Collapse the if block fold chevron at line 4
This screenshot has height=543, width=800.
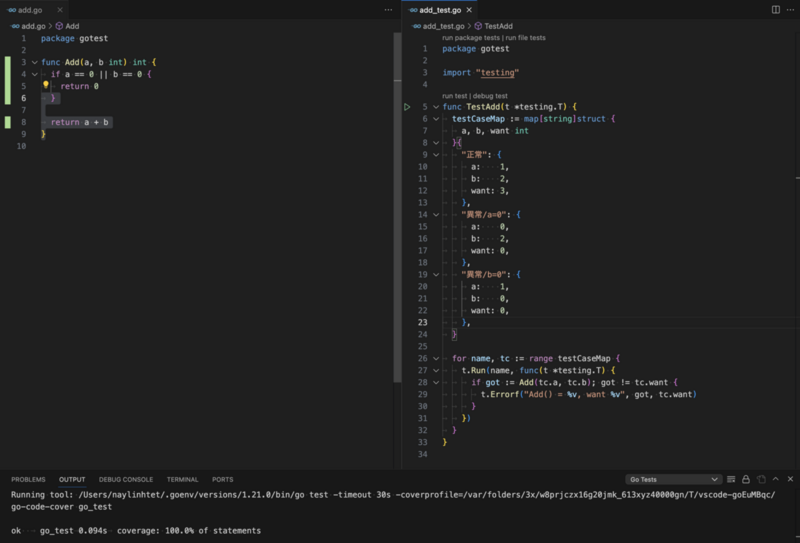coord(35,74)
